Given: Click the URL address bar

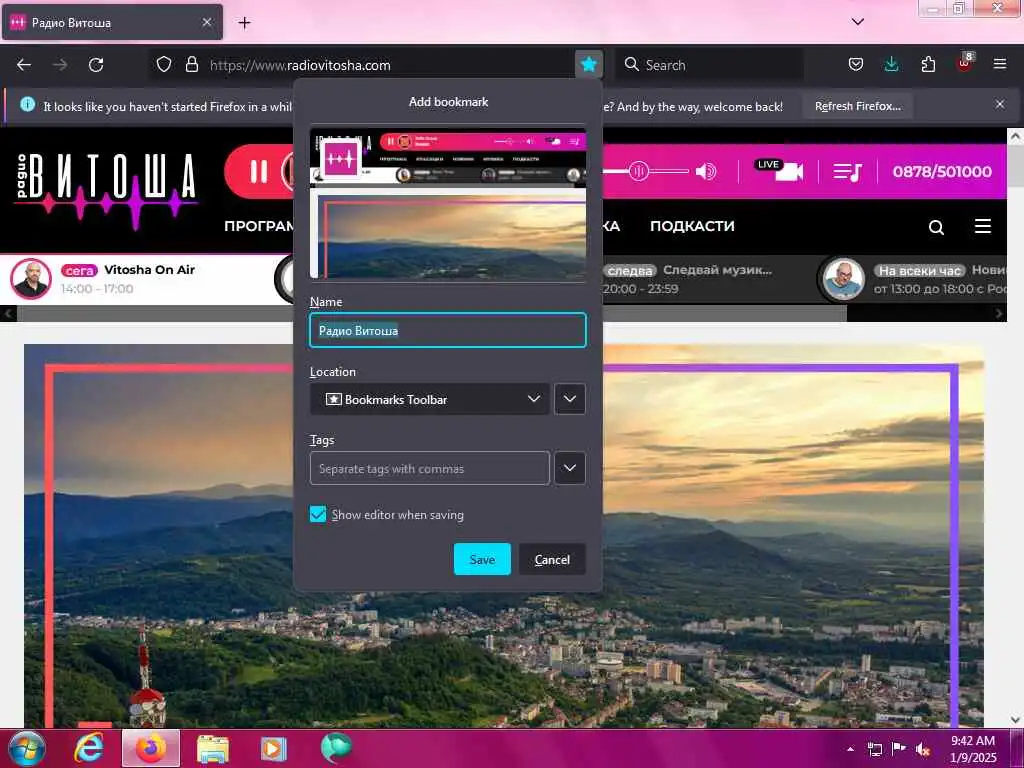Looking at the screenshot, I should [385, 65].
